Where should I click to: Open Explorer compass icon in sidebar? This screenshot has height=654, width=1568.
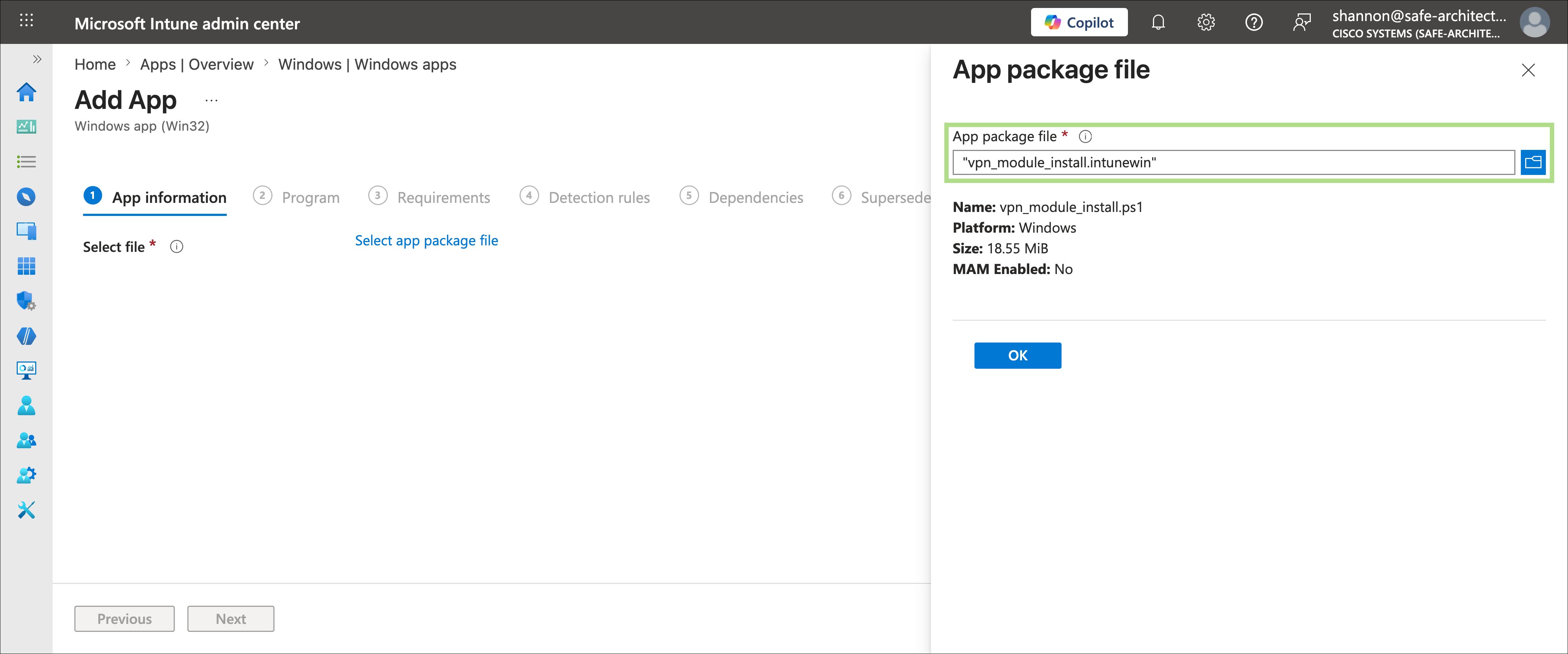pyautogui.click(x=26, y=197)
